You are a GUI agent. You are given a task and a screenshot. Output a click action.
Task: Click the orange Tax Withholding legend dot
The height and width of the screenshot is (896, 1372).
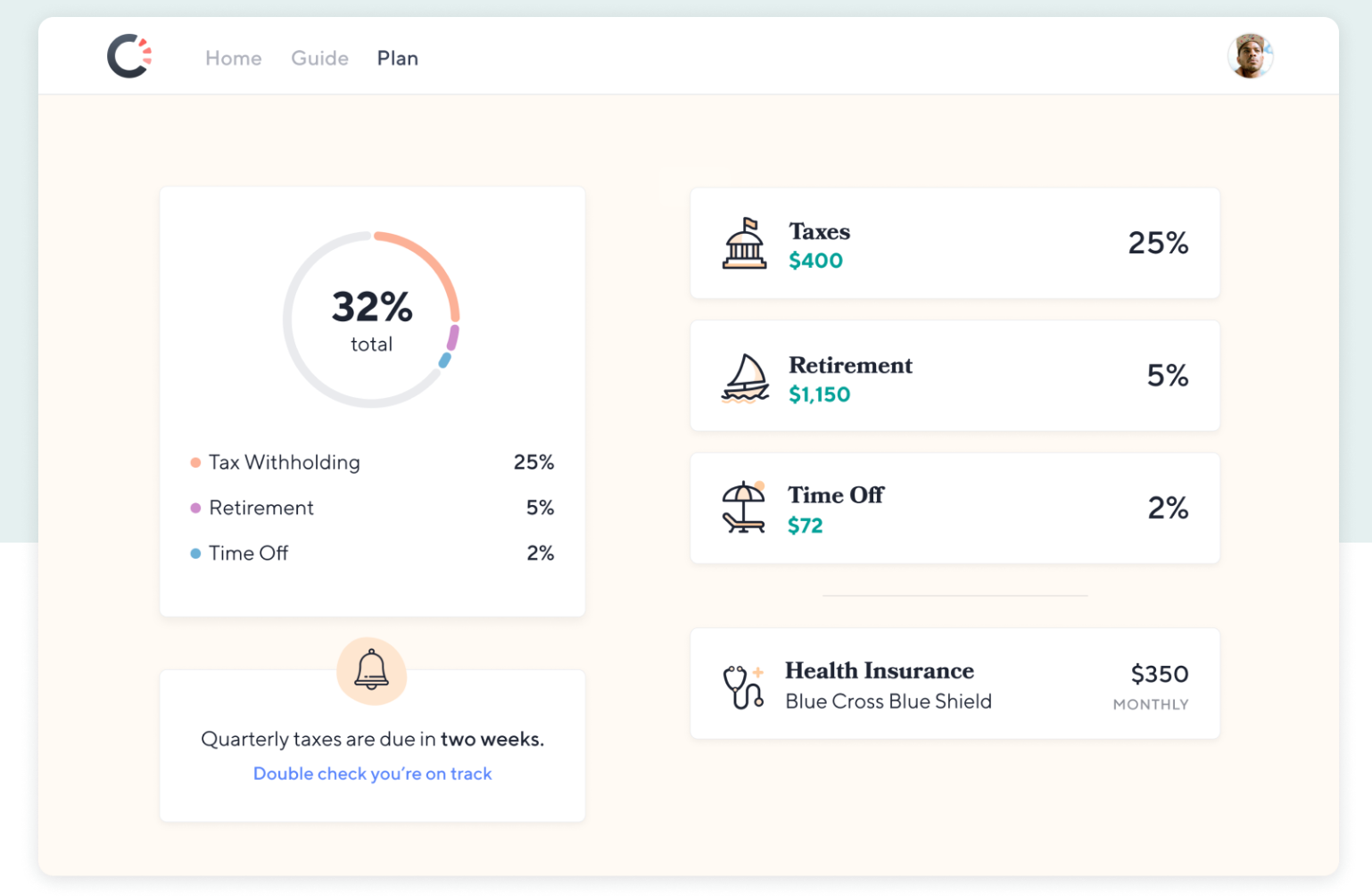coord(195,462)
